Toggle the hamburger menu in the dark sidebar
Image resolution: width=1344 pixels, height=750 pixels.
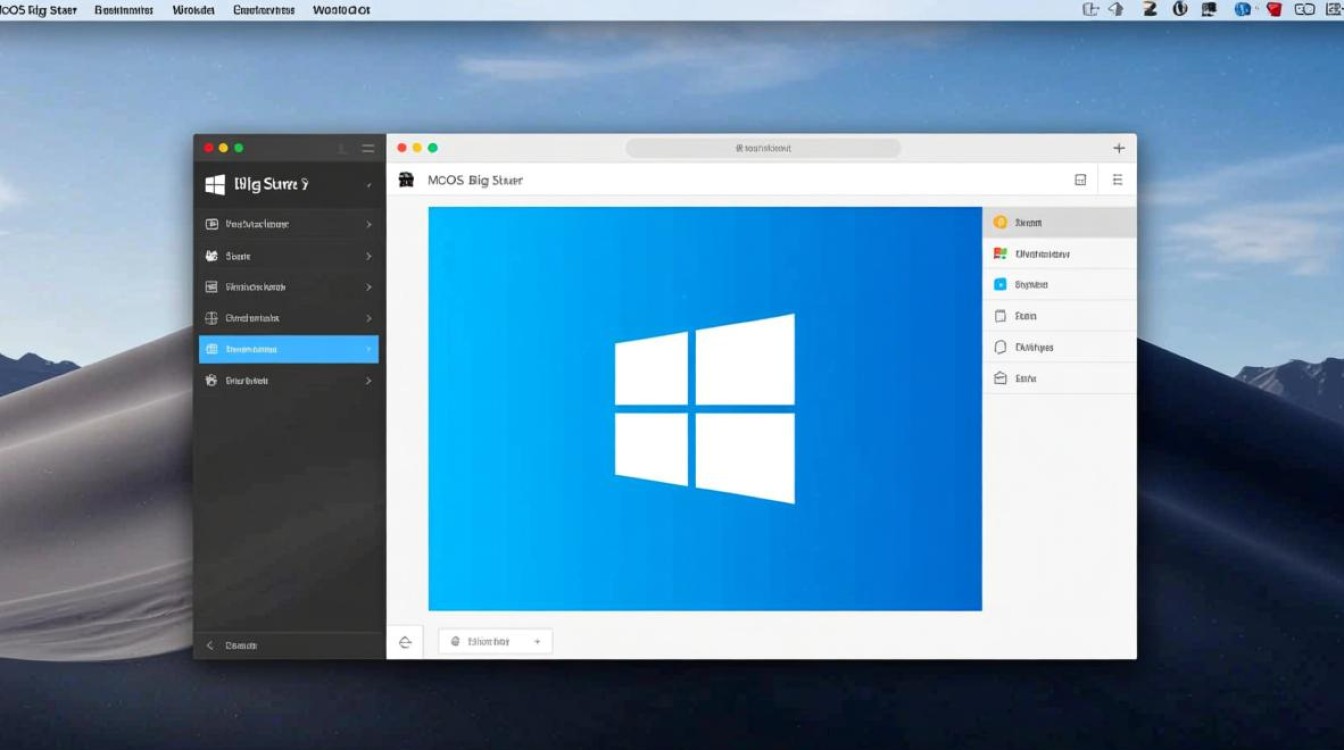coord(368,147)
